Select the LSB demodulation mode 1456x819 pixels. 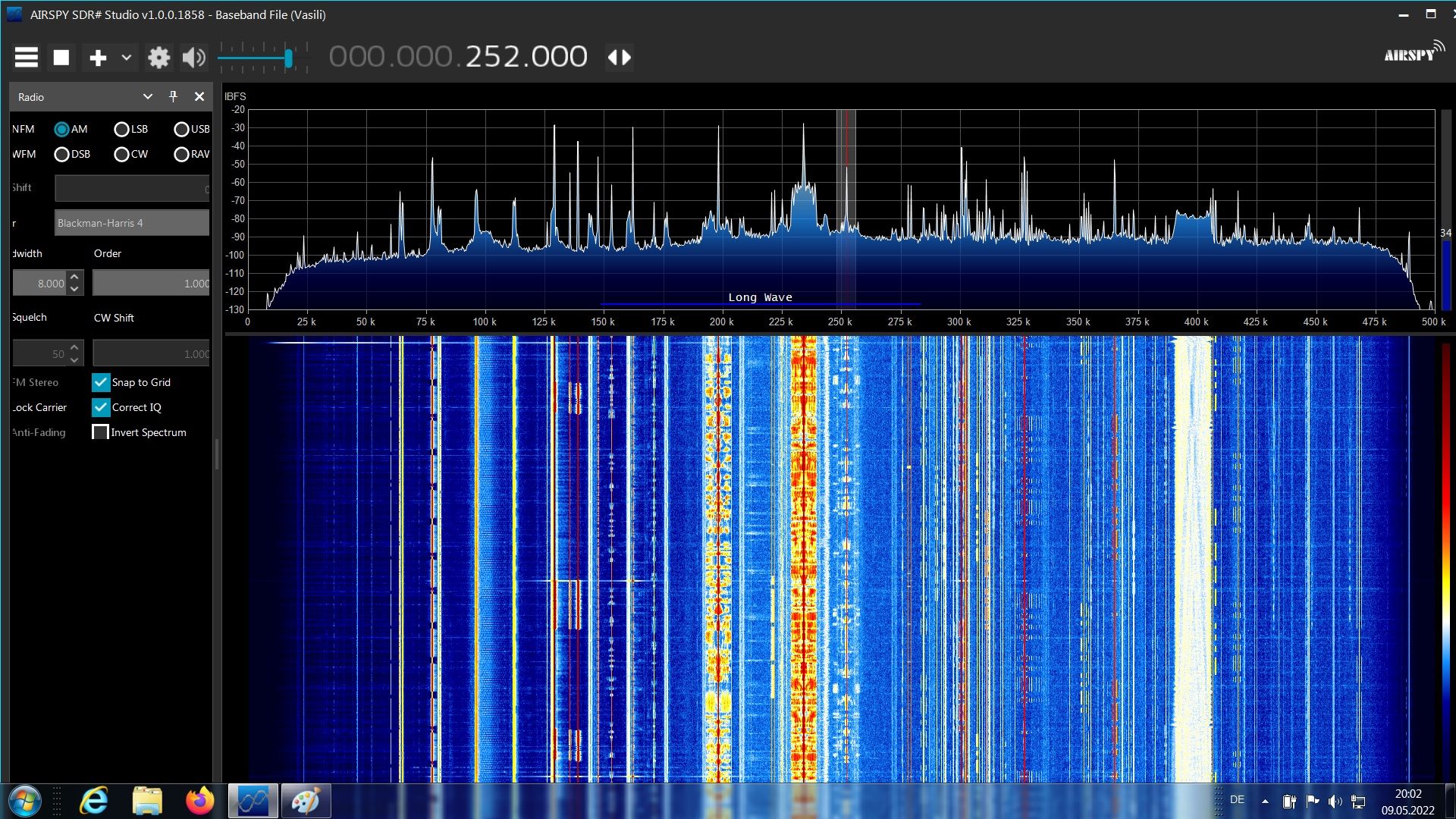121,130
